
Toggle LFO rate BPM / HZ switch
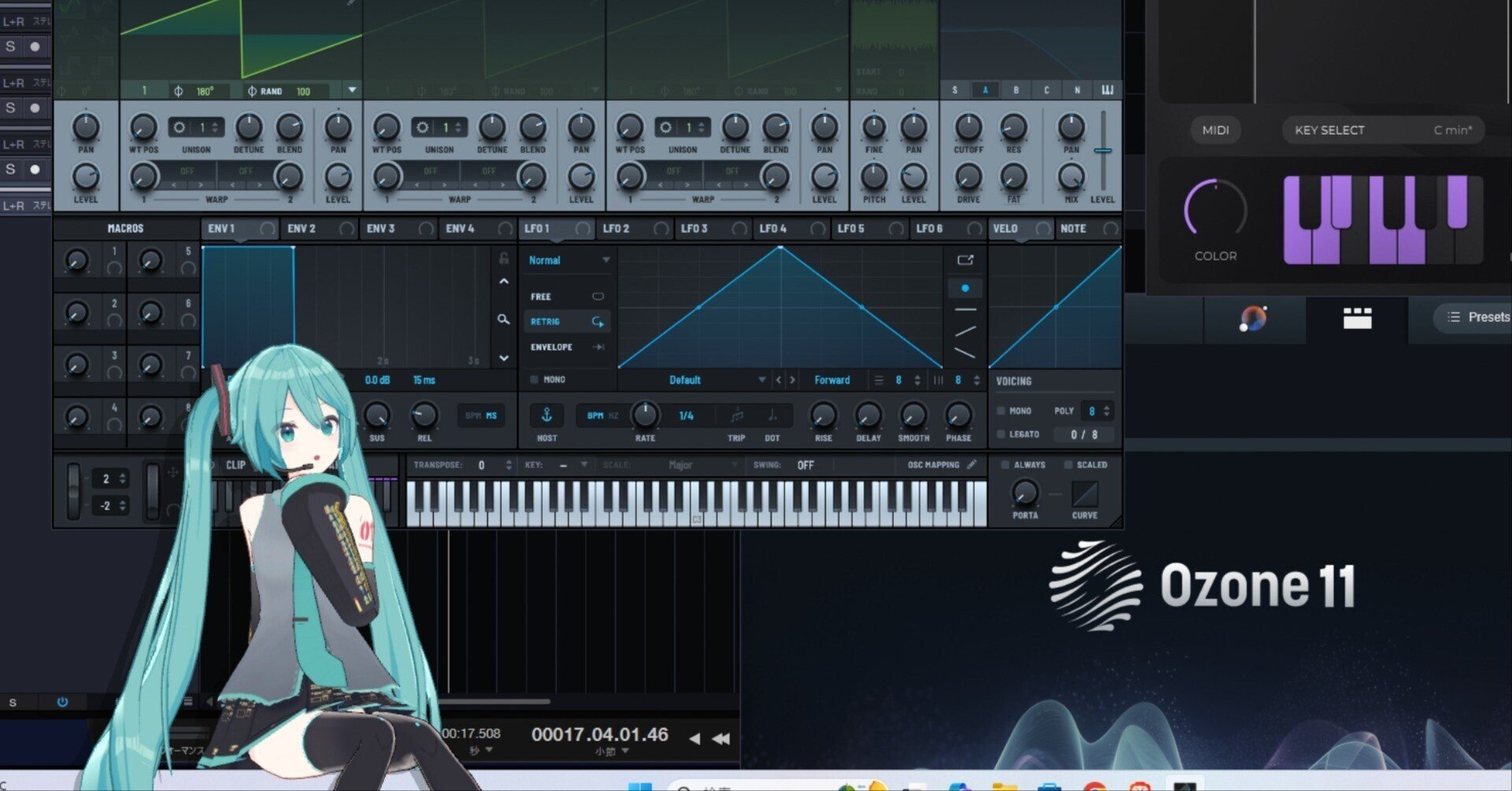click(x=602, y=416)
